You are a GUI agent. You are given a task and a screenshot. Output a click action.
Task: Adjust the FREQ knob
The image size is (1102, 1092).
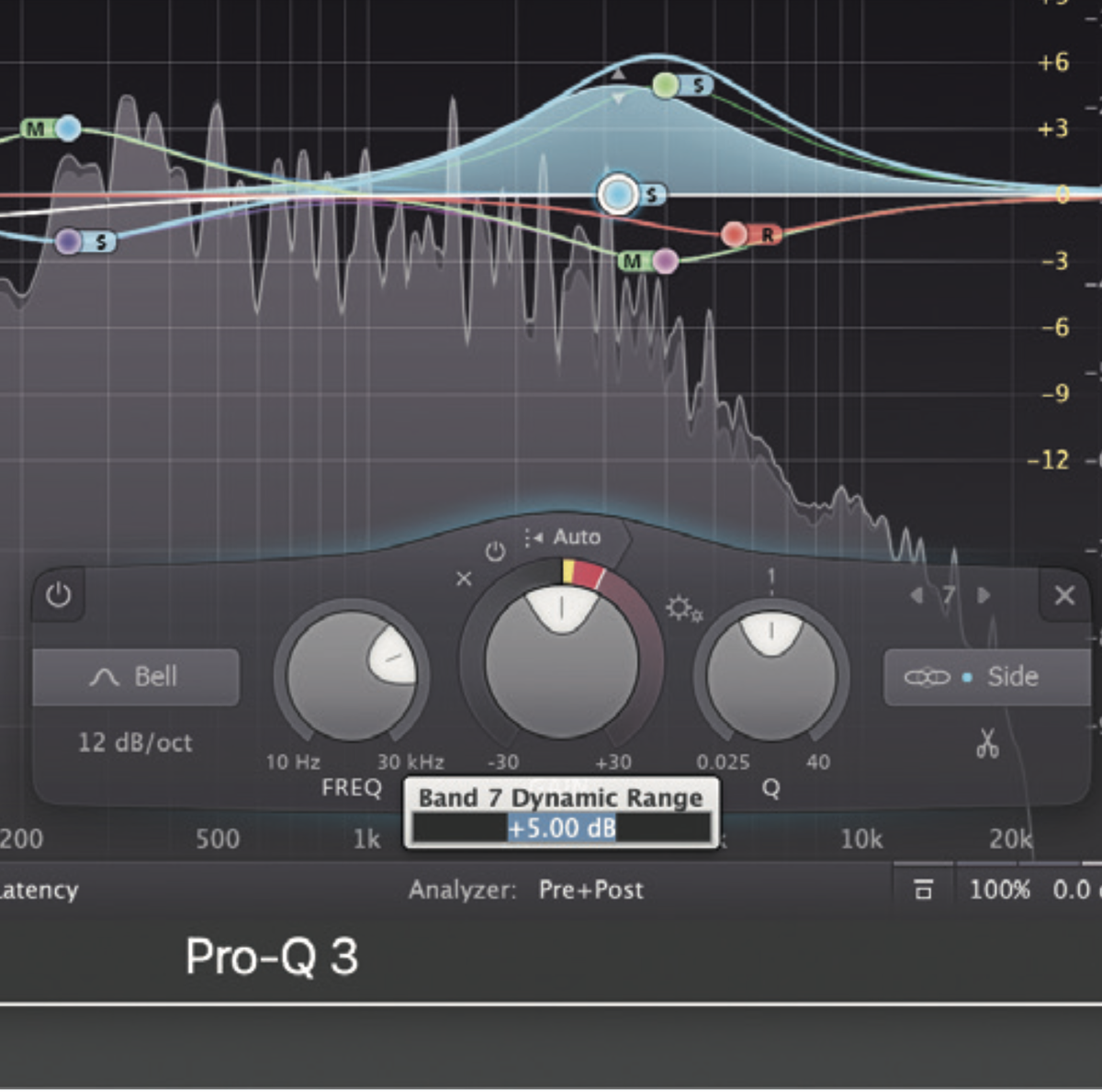point(353,677)
